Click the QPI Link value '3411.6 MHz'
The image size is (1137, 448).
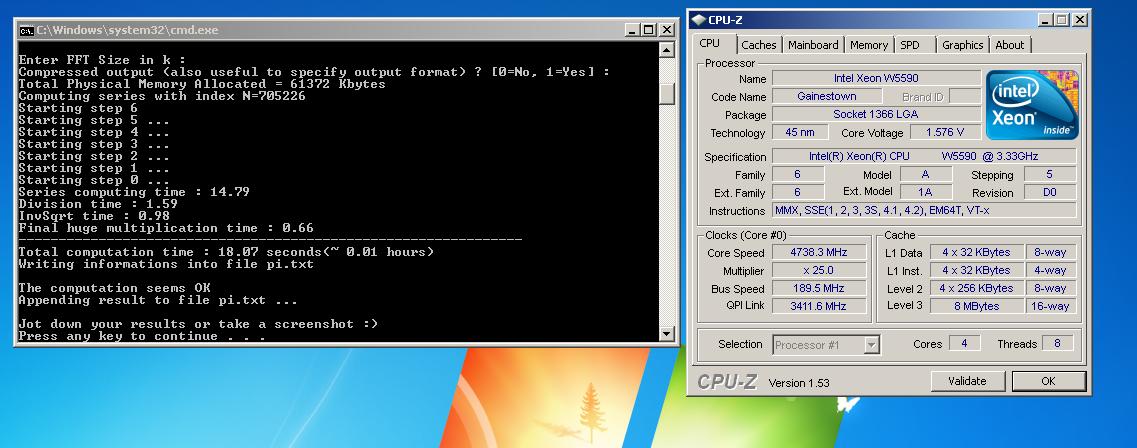point(819,306)
